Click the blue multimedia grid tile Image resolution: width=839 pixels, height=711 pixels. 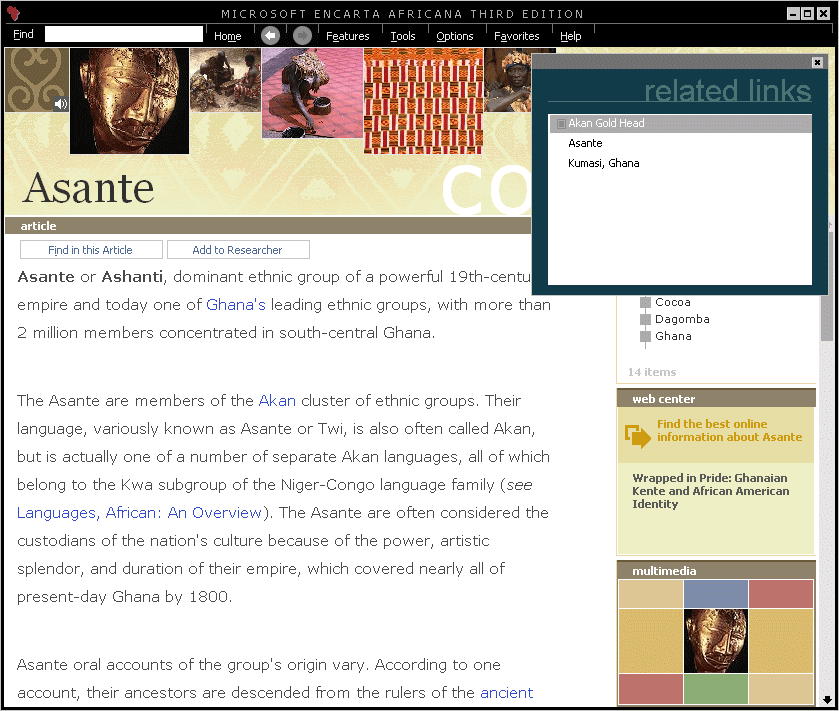(715, 594)
